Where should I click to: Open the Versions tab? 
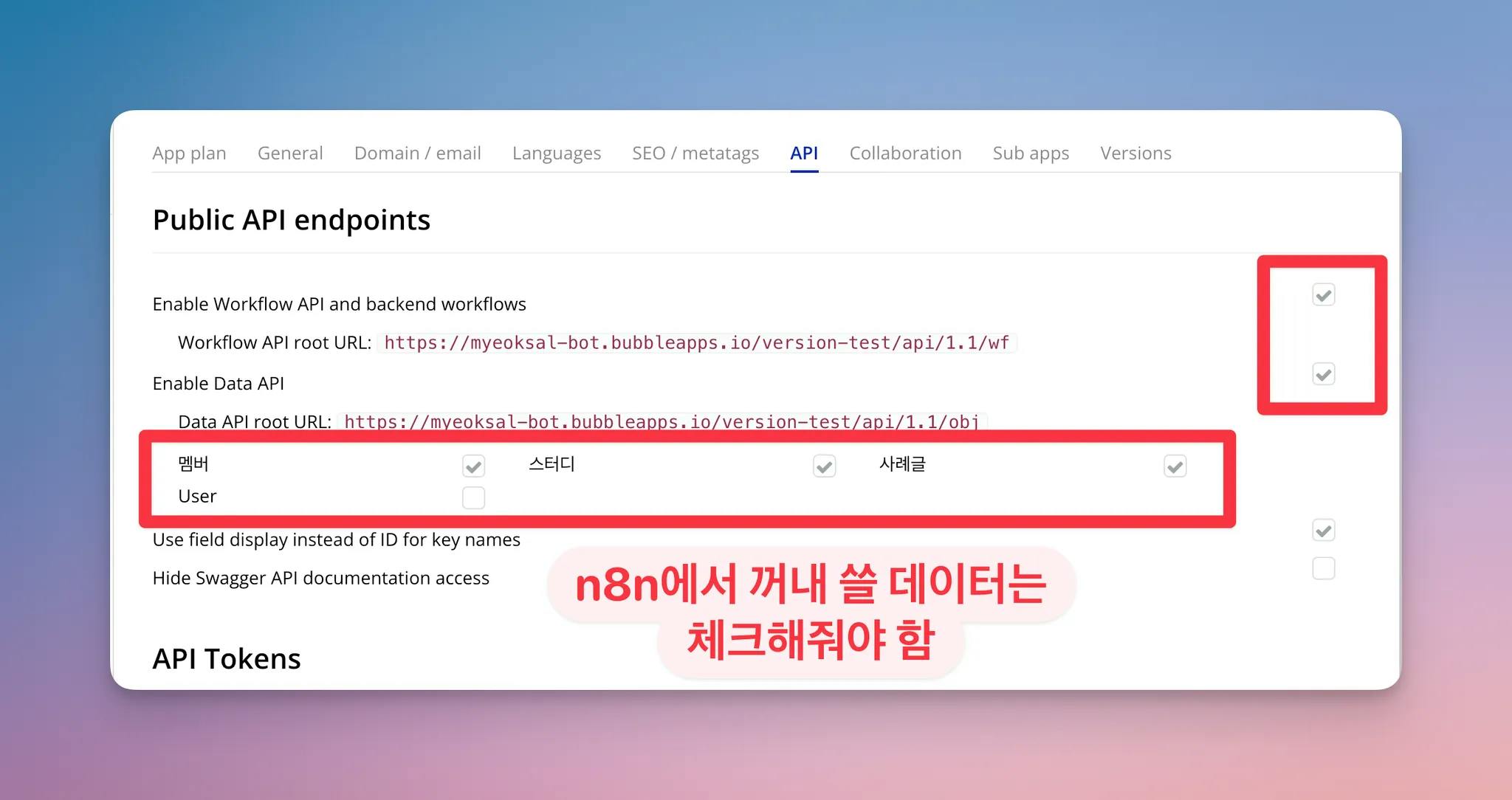pyautogui.click(x=1135, y=153)
